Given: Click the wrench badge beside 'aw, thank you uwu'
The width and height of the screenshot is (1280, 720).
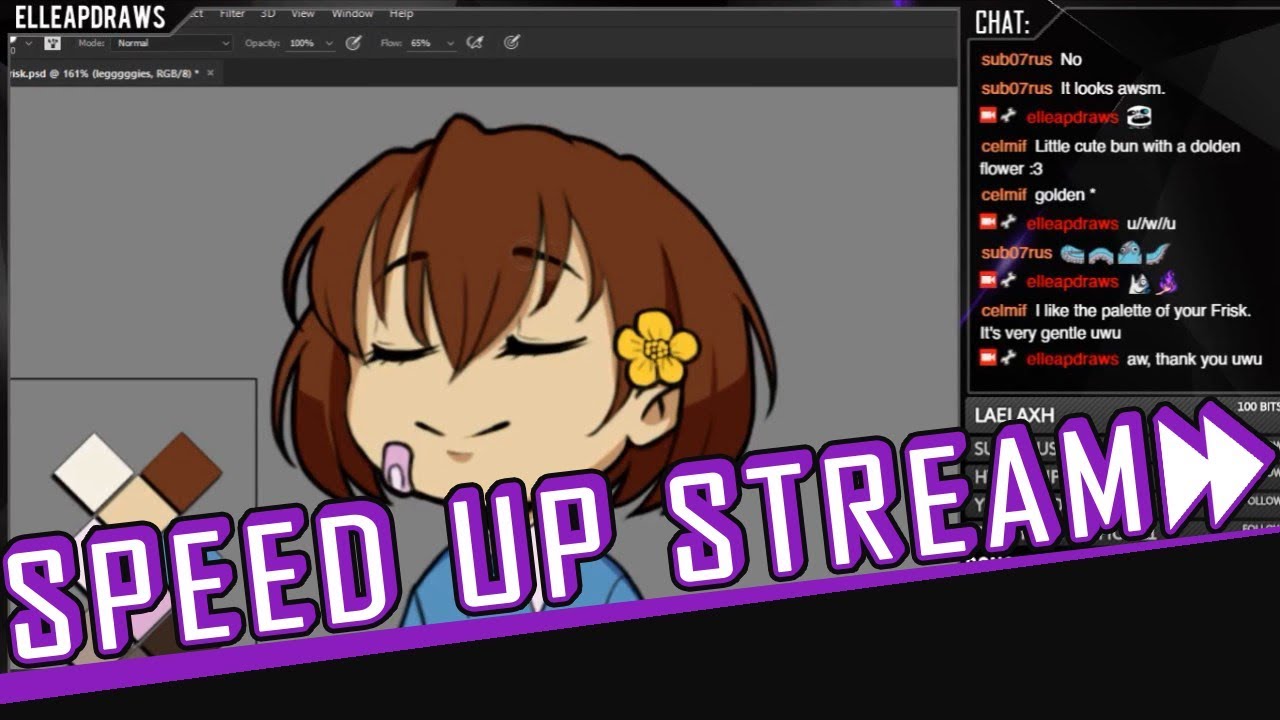Looking at the screenshot, I should [x=1010, y=359].
